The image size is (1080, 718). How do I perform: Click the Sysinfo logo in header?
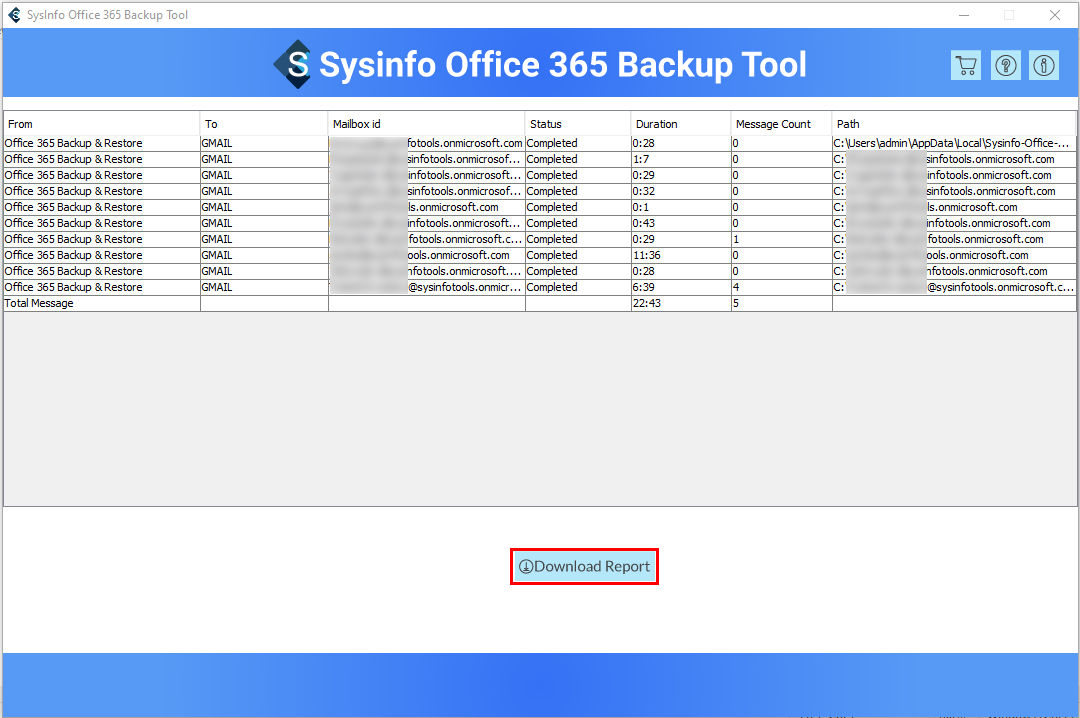pos(293,65)
